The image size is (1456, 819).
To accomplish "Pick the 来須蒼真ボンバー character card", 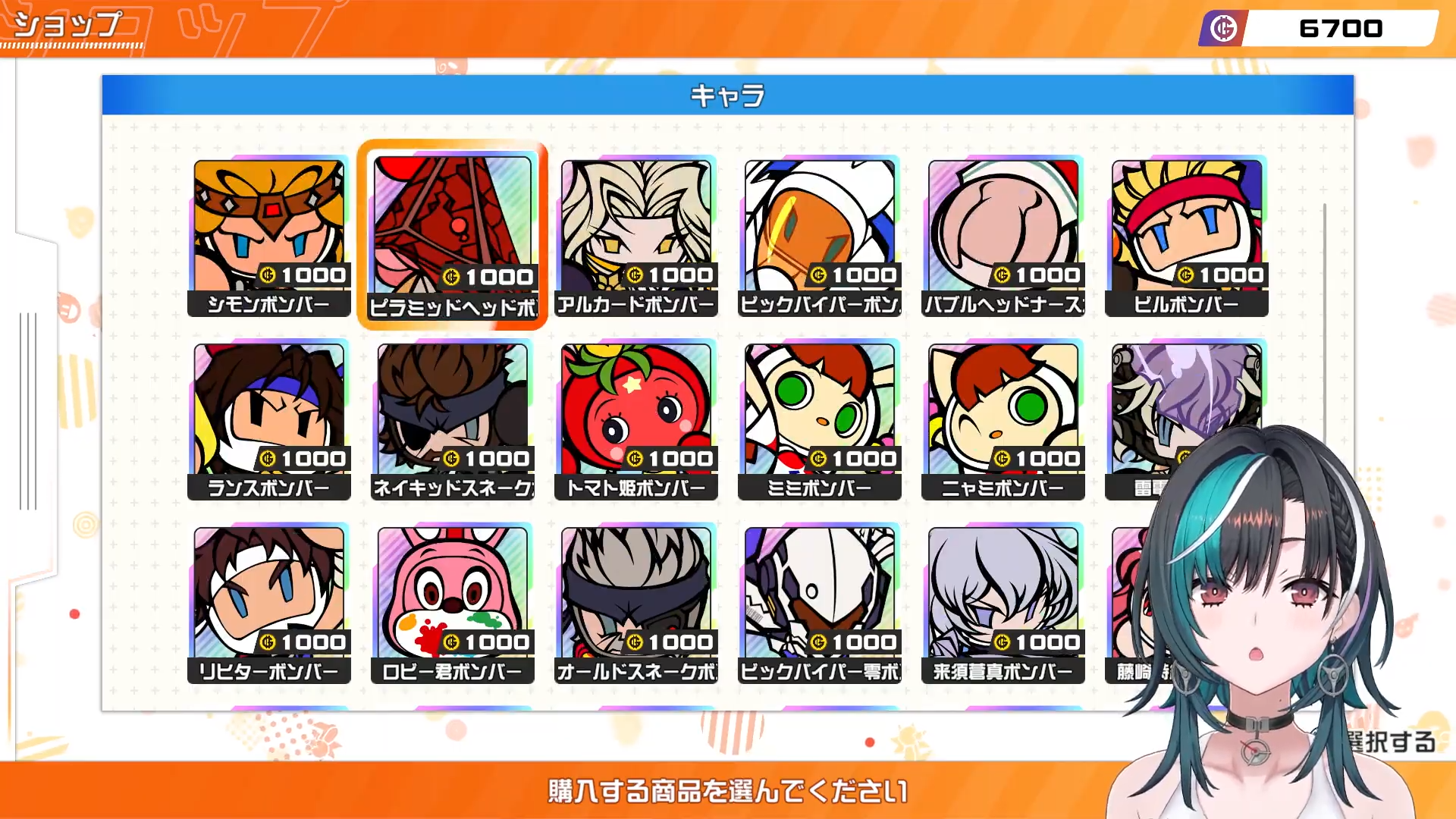I will click(1003, 604).
